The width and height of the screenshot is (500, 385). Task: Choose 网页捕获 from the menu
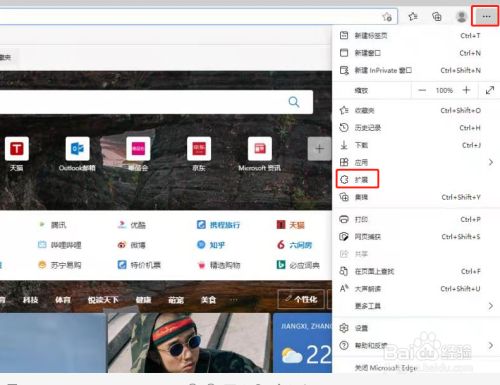tap(416, 237)
